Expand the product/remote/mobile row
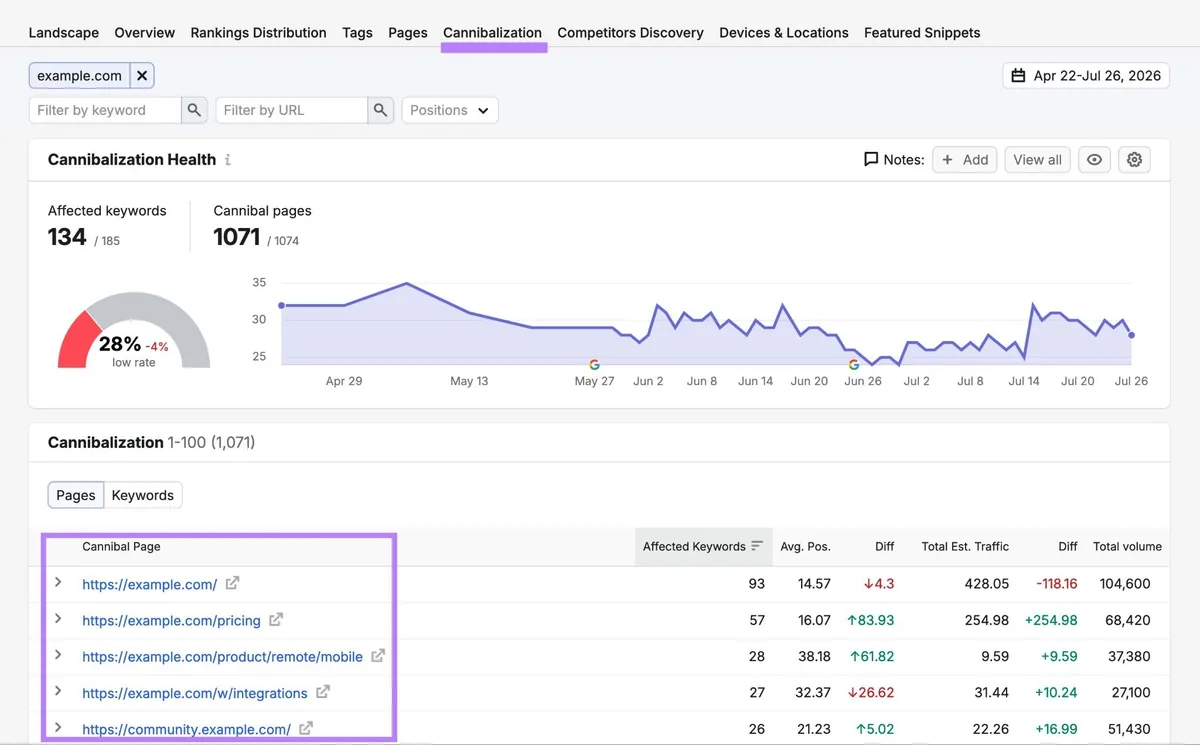 point(58,655)
